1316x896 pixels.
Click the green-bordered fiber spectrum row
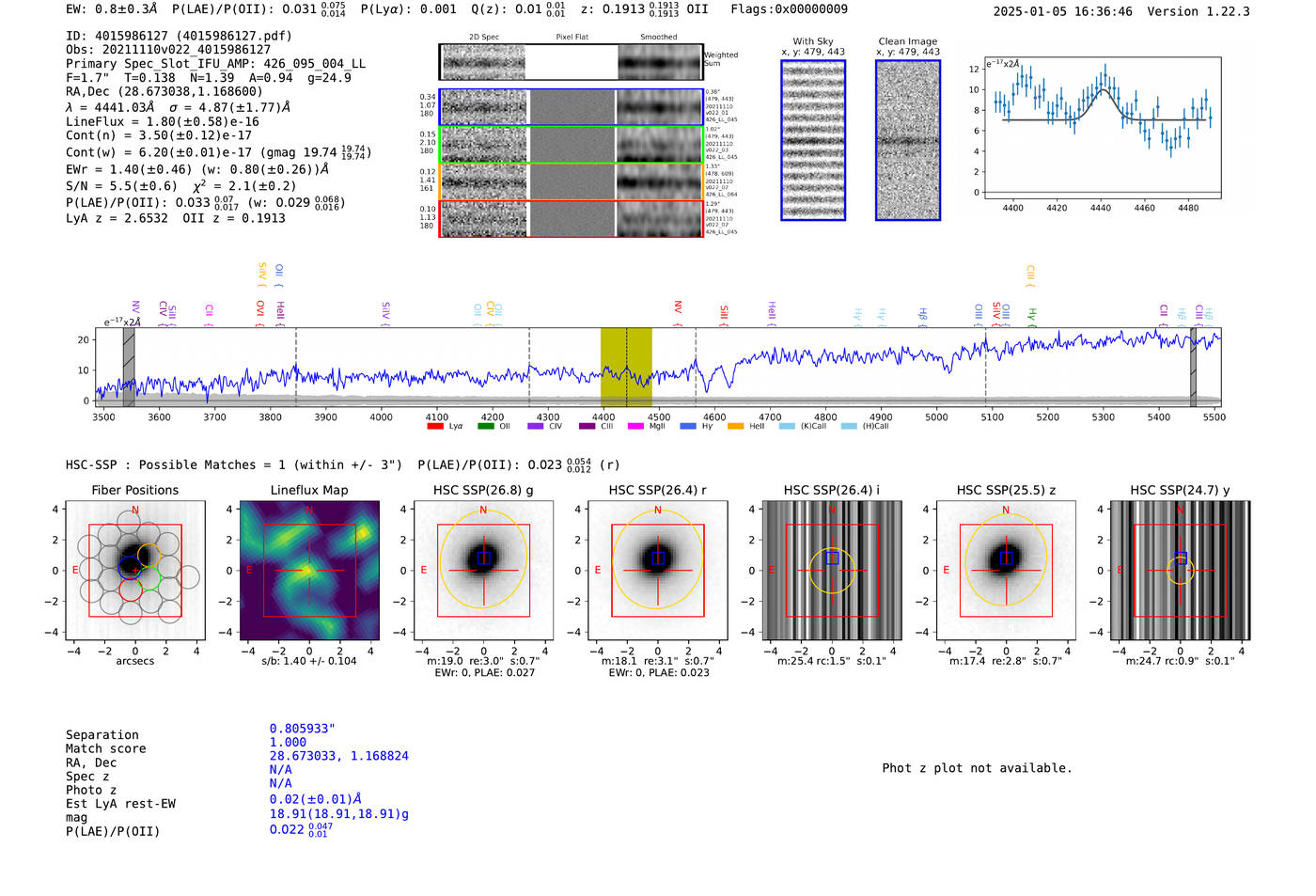pyautogui.click(x=571, y=144)
